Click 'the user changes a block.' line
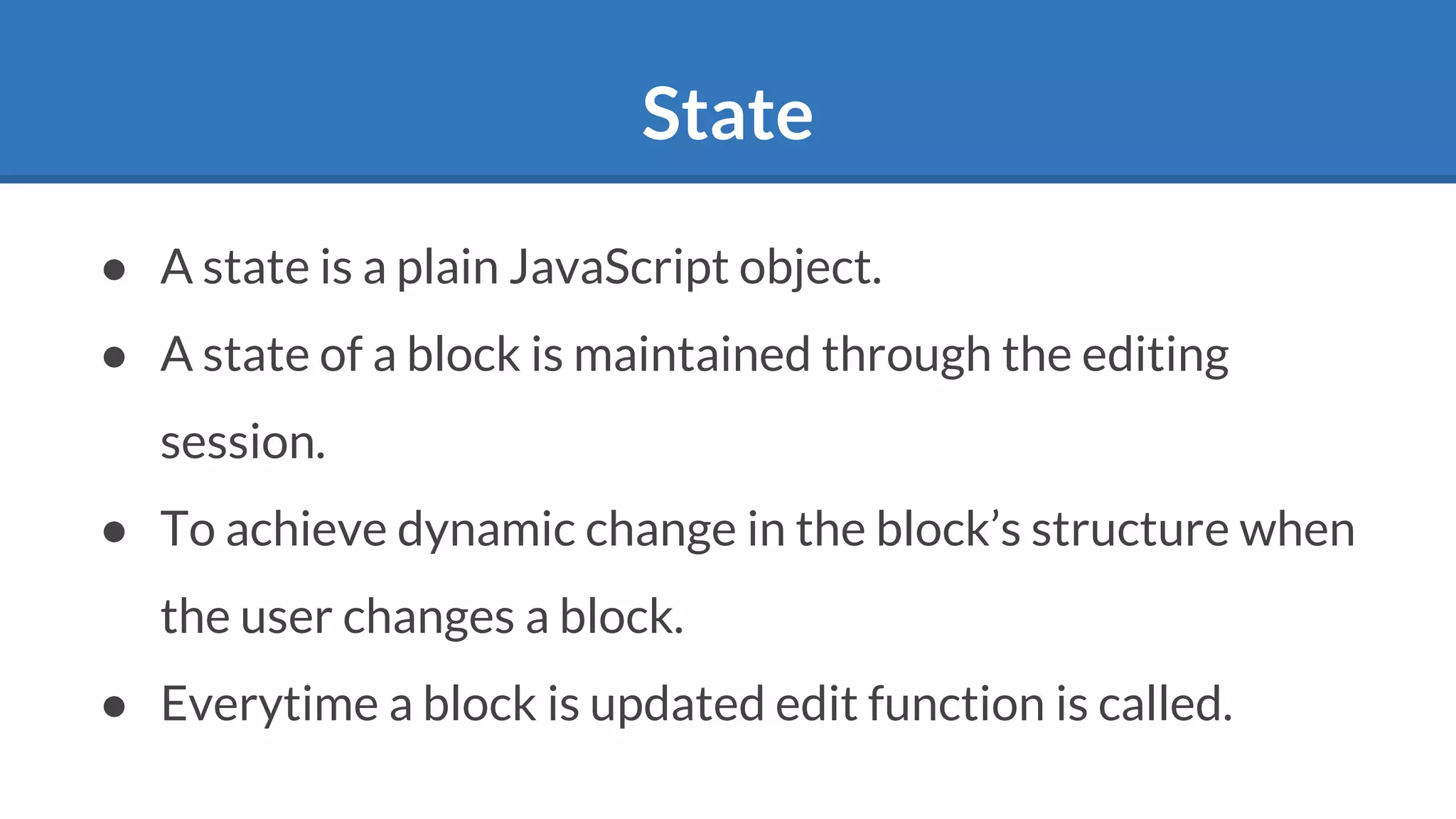The height and width of the screenshot is (819, 1456). click(422, 617)
